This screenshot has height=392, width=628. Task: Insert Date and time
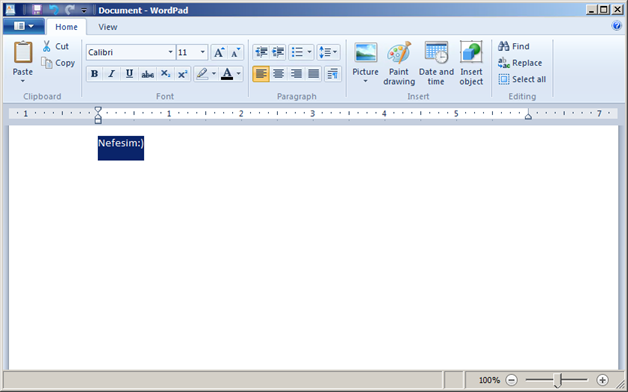(436, 63)
